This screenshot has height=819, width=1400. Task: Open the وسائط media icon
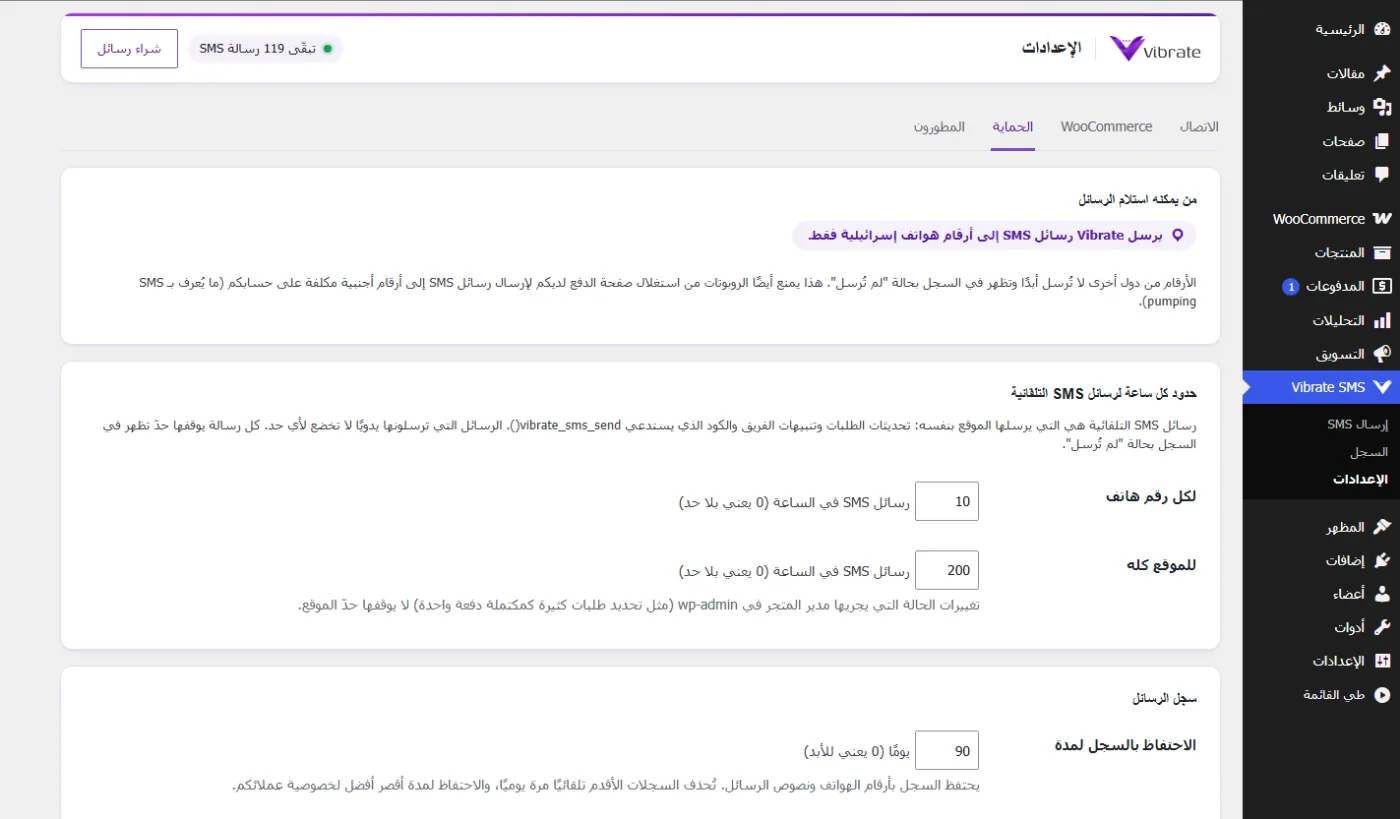pos(1382,107)
